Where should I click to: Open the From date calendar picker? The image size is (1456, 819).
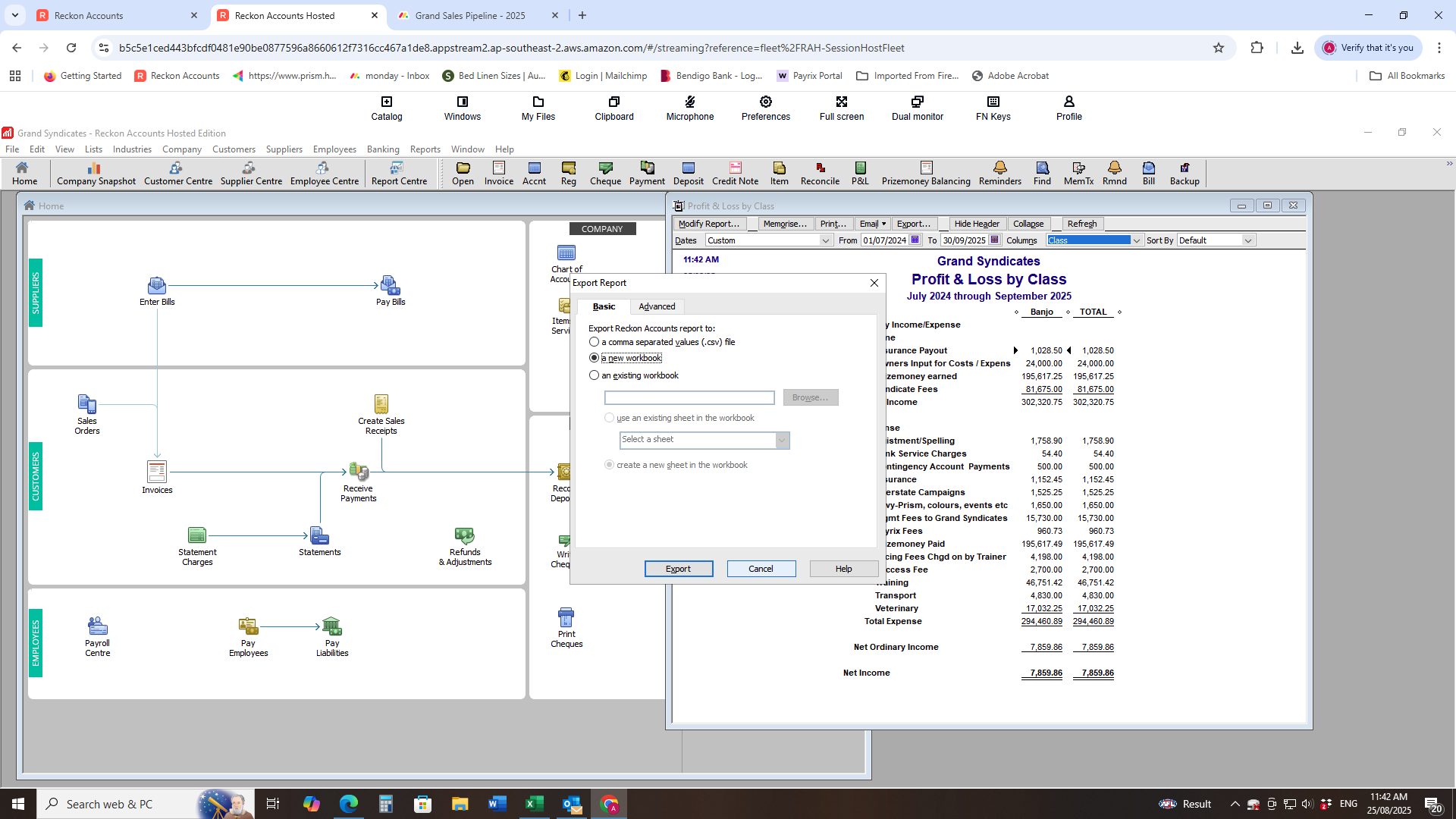(x=915, y=240)
